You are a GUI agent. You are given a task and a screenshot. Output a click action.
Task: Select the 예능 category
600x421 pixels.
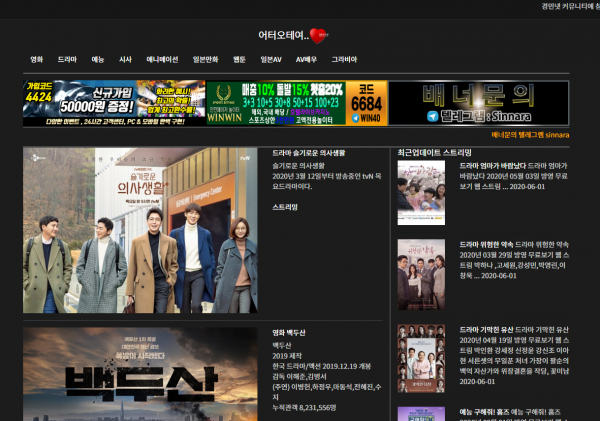click(98, 59)
